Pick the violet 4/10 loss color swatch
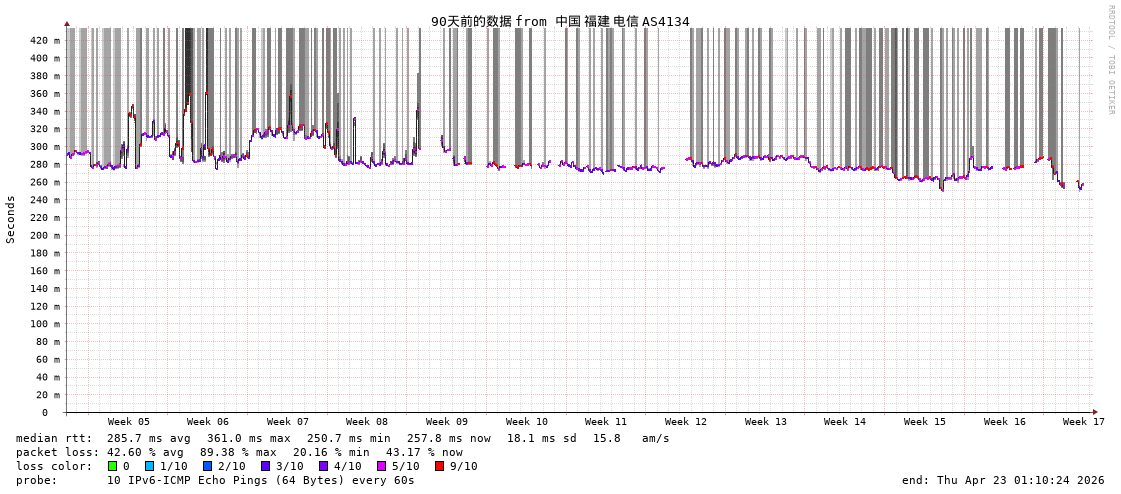Screen dimensions: 1121x494 (x=323, y=466)
